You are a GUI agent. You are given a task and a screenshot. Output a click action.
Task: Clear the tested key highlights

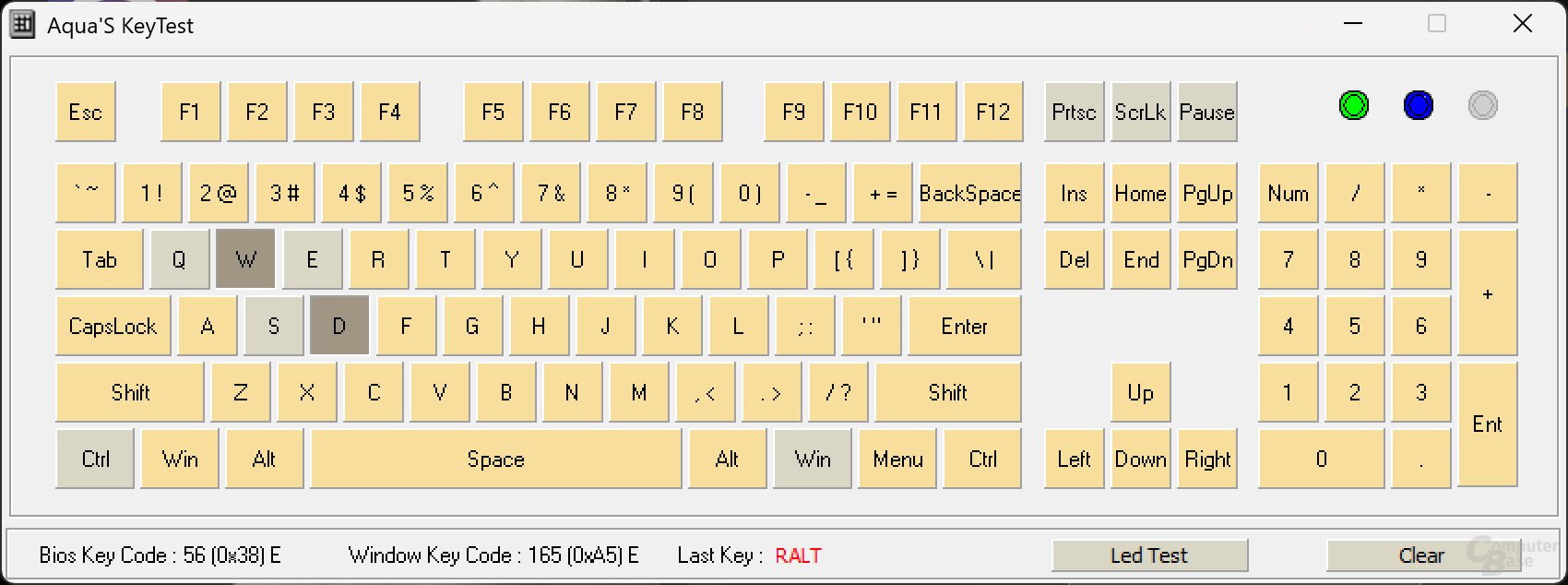coord(1420,555)
